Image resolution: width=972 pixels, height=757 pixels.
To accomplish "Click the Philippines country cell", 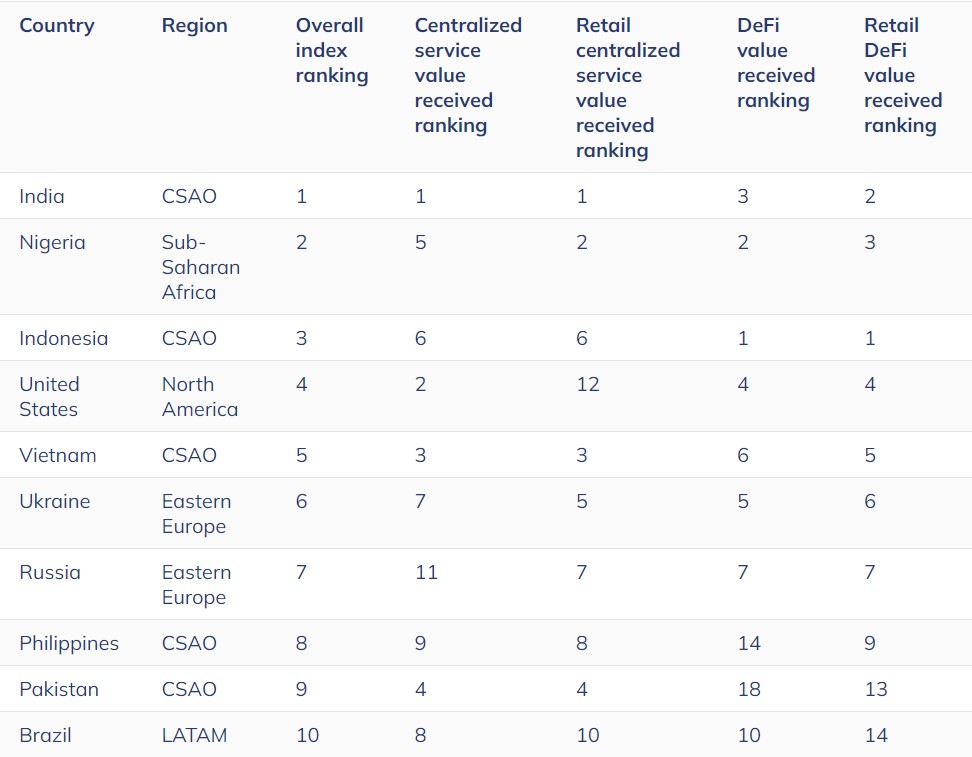I will coord(69,643).
